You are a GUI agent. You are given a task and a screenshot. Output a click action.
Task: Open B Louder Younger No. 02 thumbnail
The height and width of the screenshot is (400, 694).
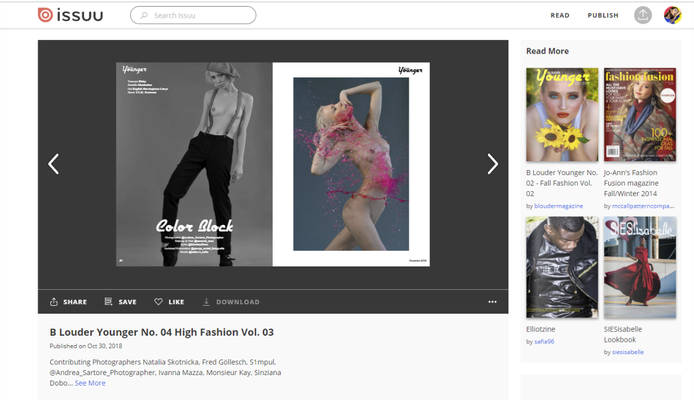562,115
